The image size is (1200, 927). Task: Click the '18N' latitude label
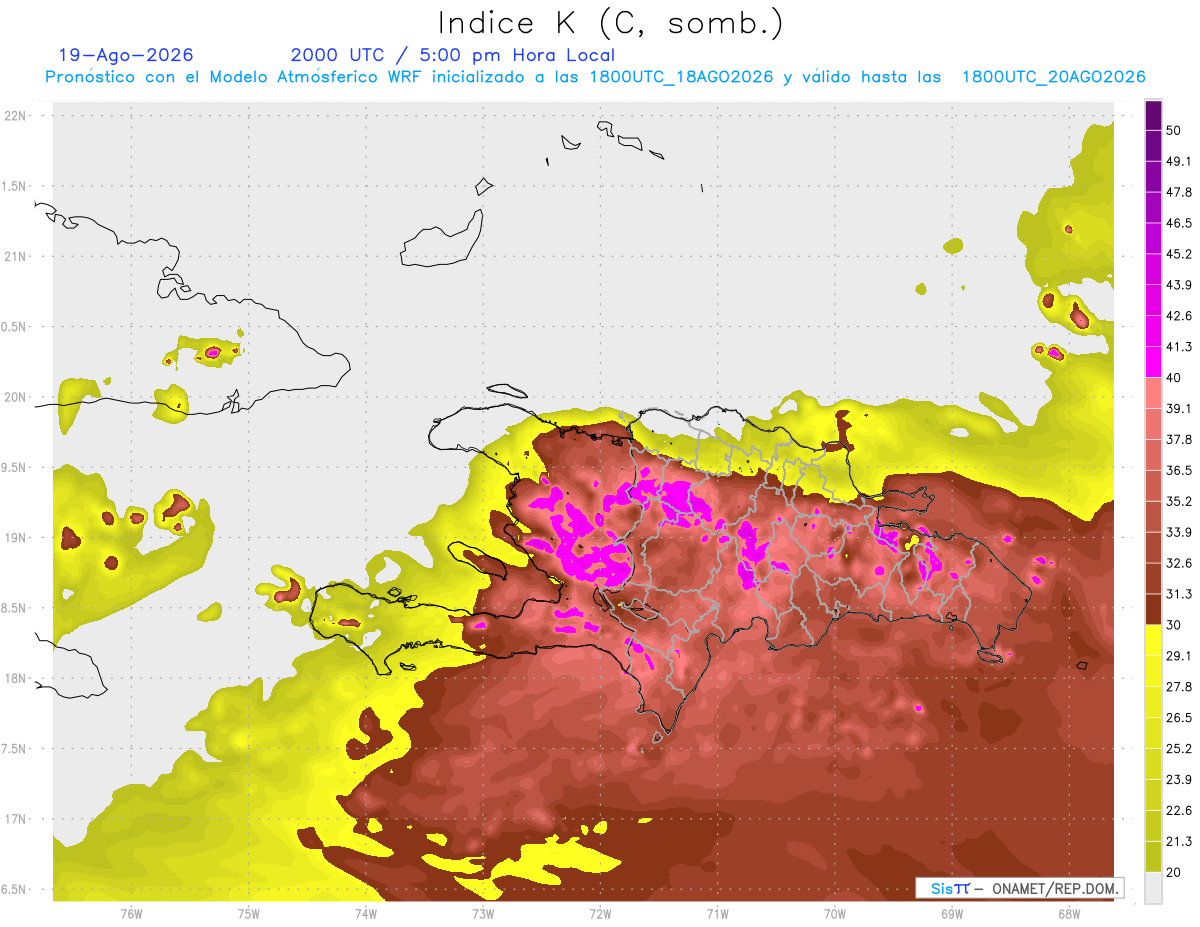click(x=17, y=679)
